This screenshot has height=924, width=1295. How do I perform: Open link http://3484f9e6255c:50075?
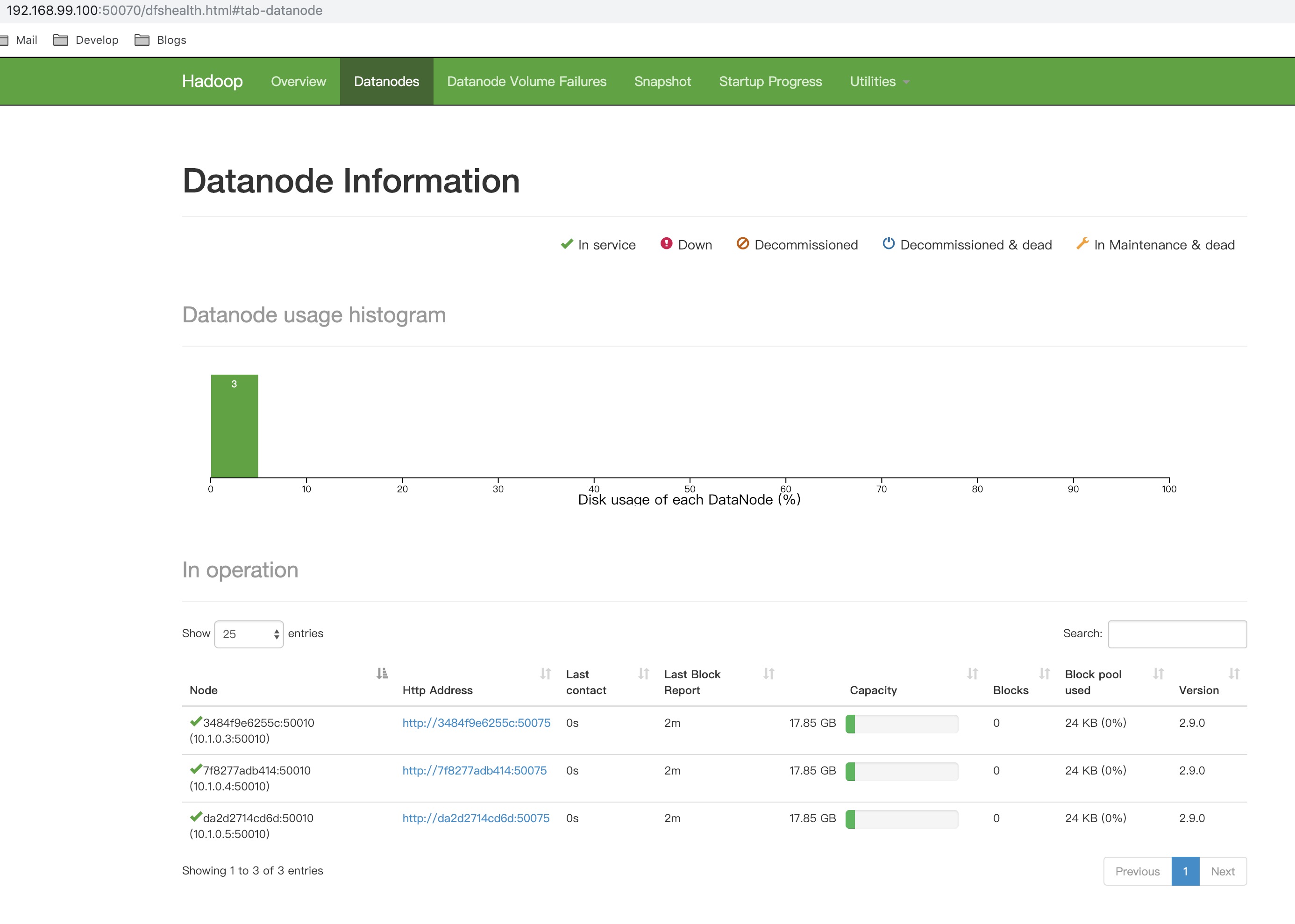(x=476, y=723)
